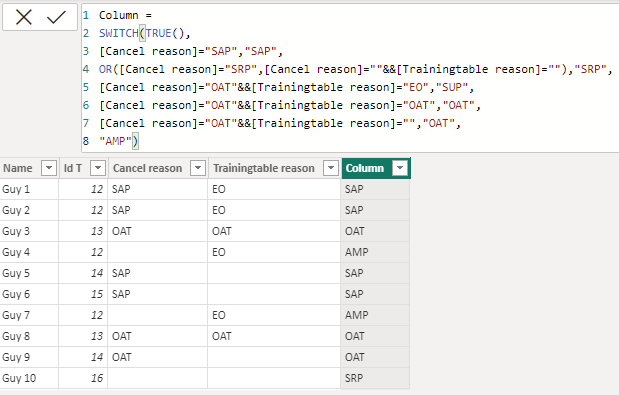Cancel the formula with the X icon
This screenshot has width=619, height=395.
coord(24,17)
